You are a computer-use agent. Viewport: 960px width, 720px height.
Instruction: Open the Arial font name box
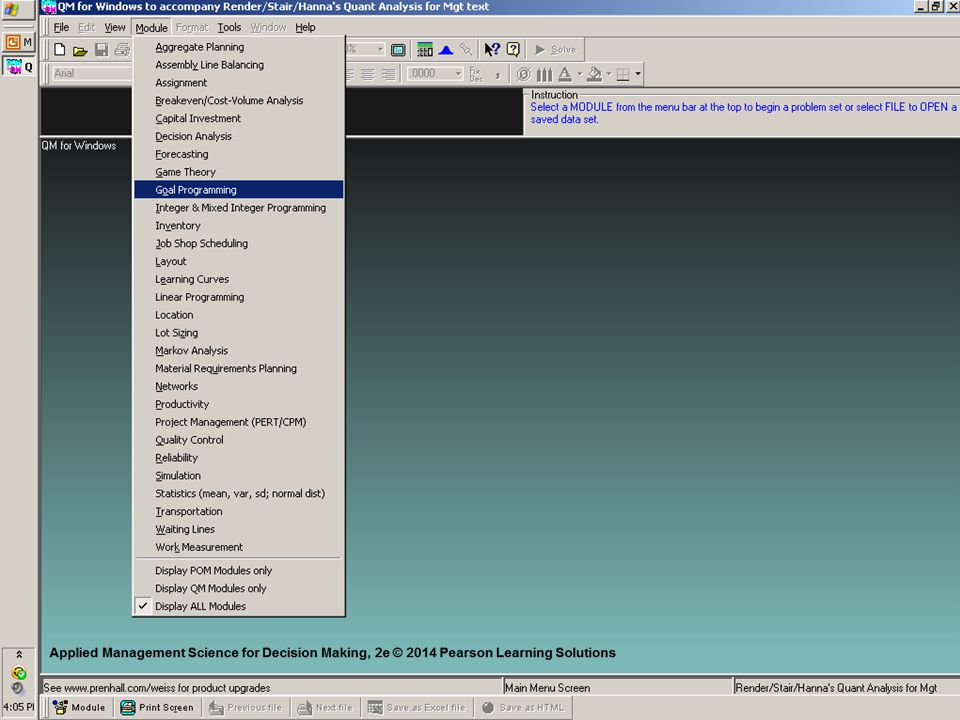pyautogui.click(x=92, y=73)
